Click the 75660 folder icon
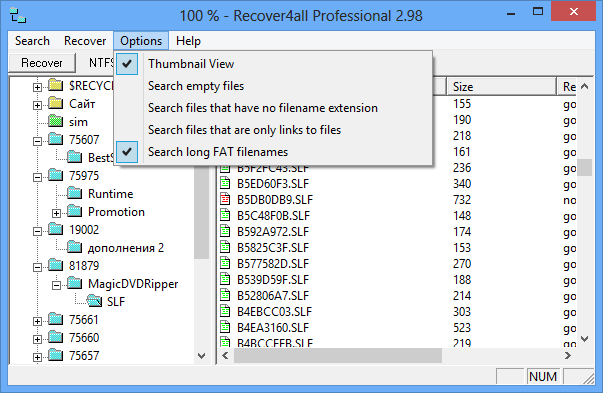The width and height of the screenshot is (603, 393). point(56,338)
